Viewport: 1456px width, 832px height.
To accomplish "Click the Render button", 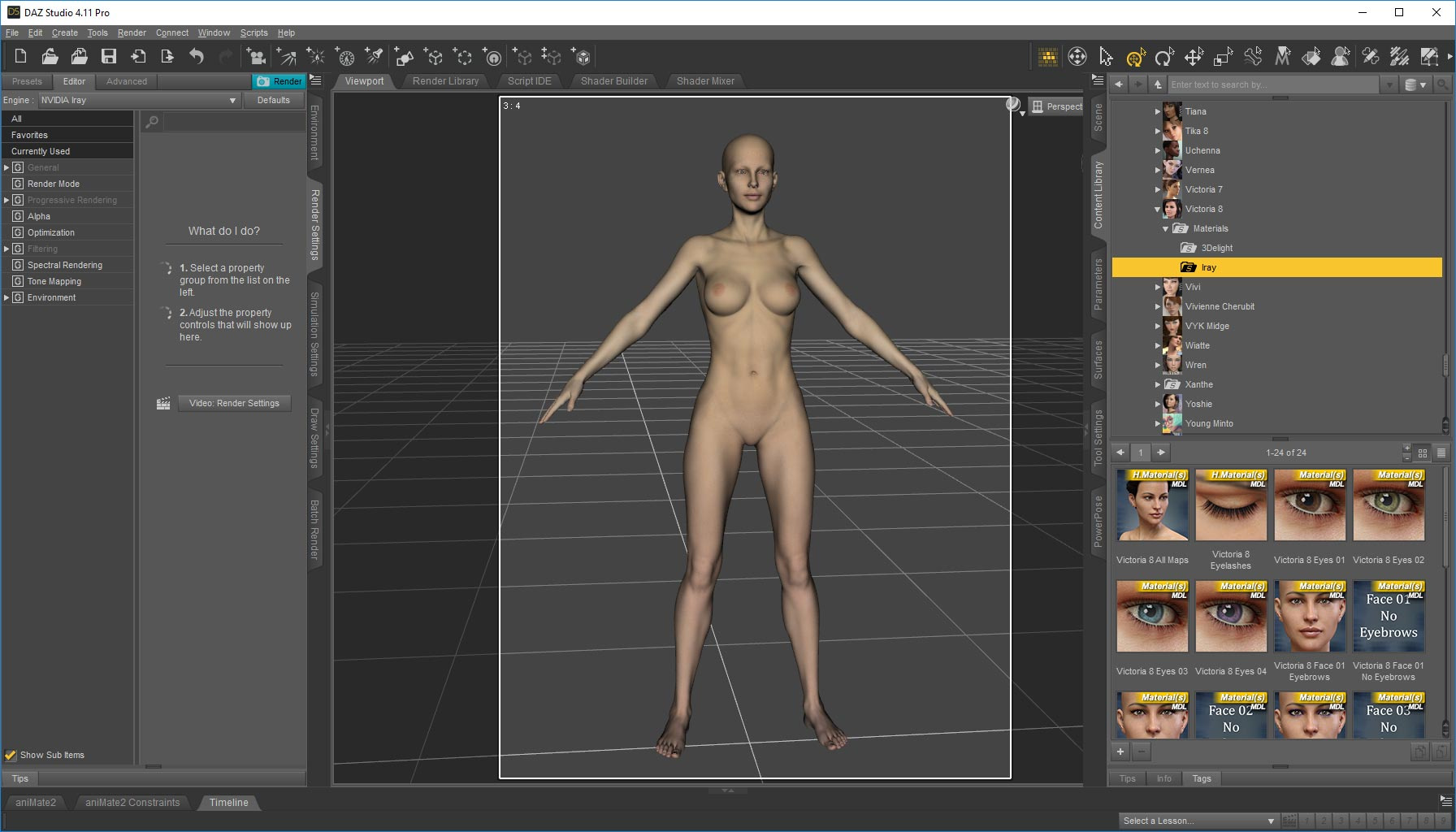I will pyautogui.click(x=279, y=81).
